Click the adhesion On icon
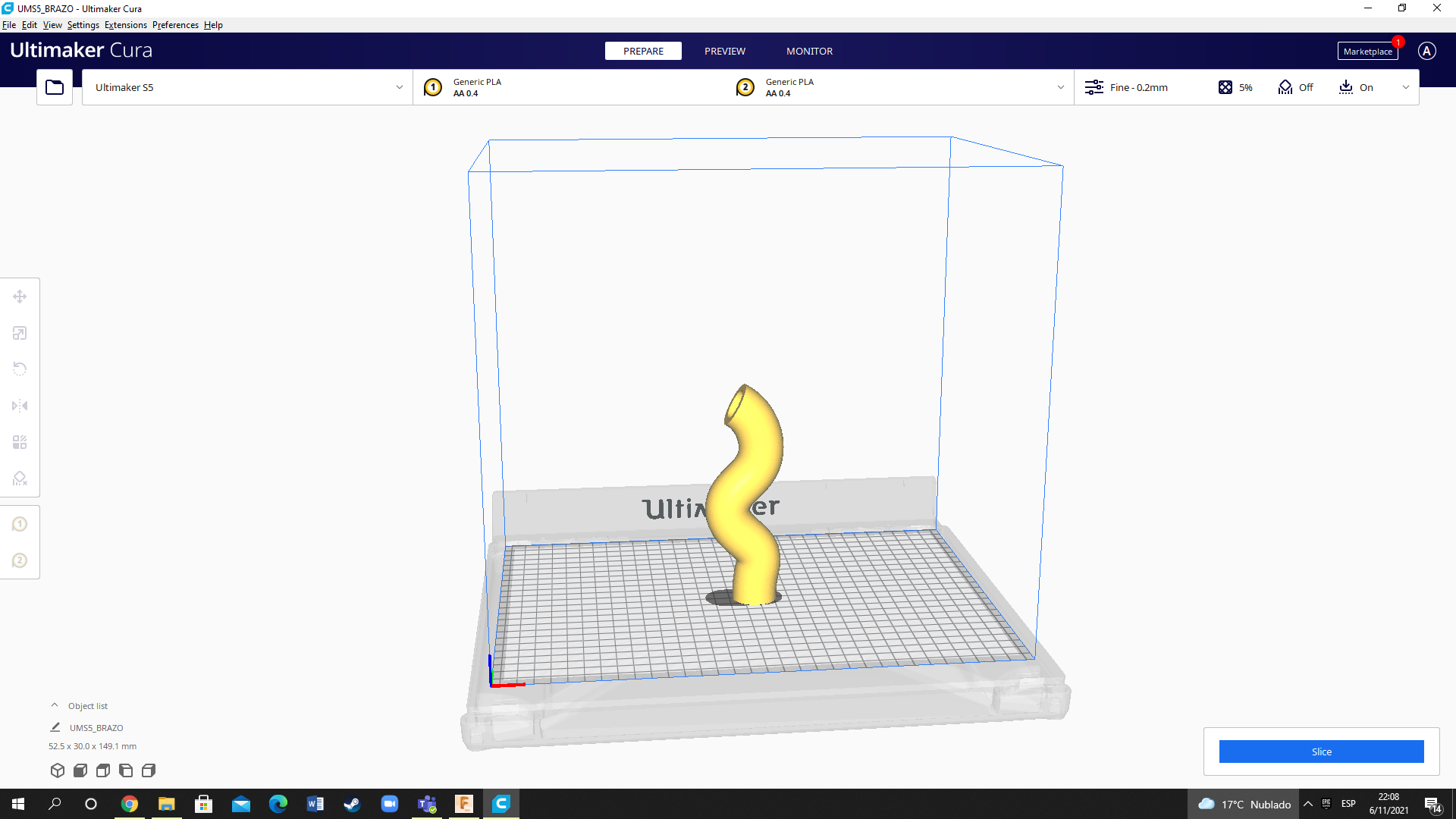 (1346, 87)
